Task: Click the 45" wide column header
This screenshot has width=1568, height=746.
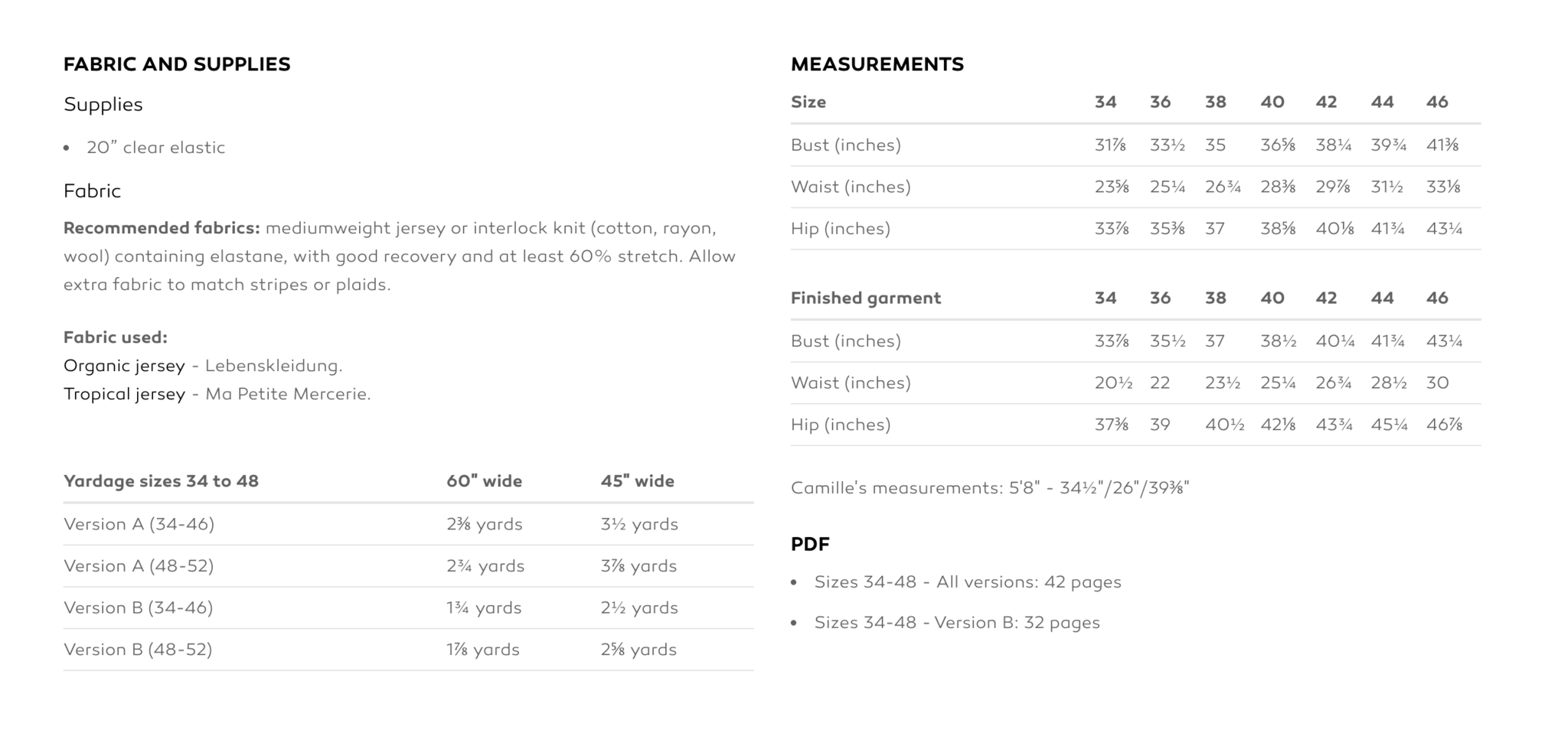Action: [638, 481]
